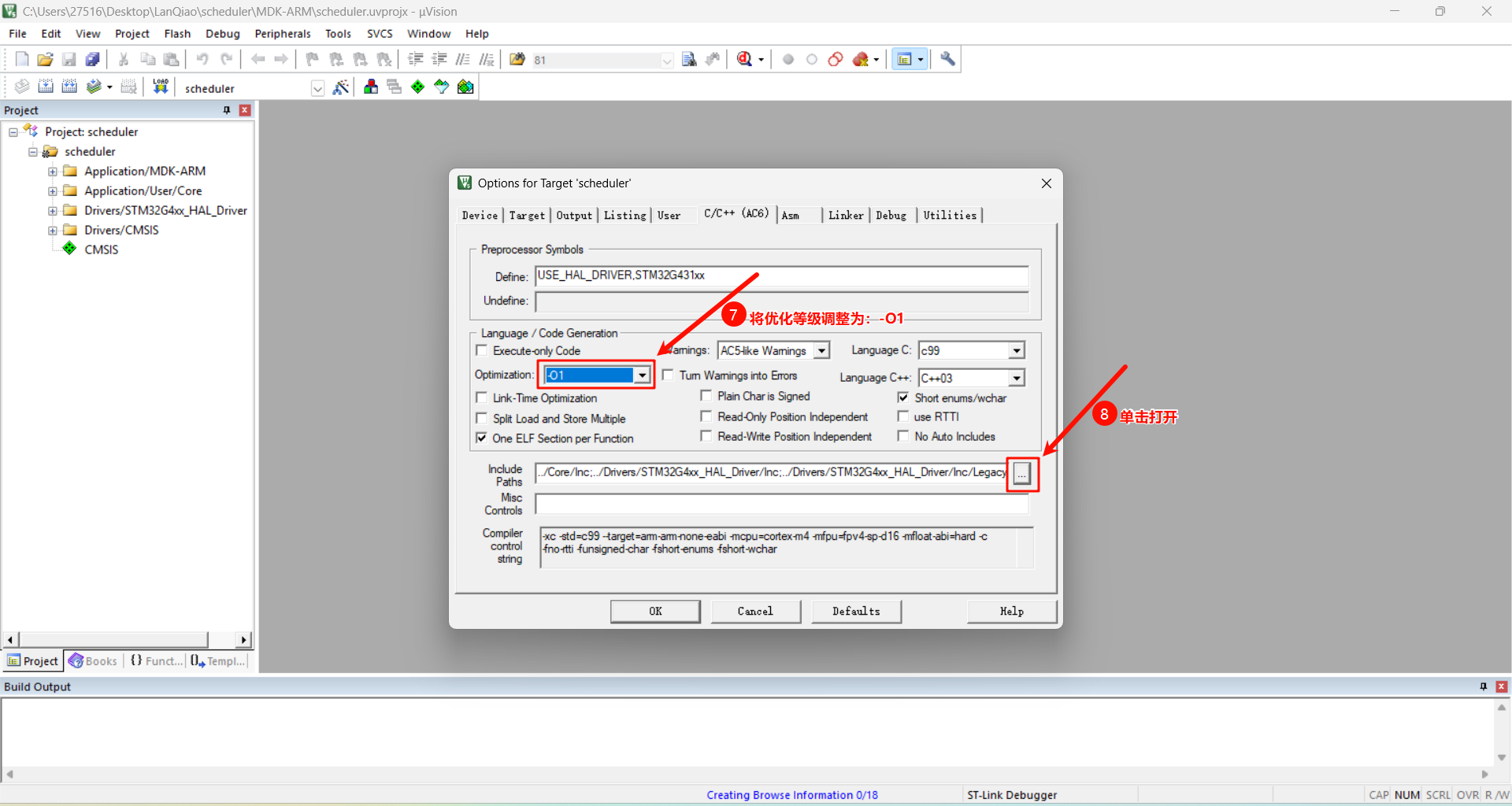Click the Misc Controls input field
Screen dimensions: 1512x806
782,503
